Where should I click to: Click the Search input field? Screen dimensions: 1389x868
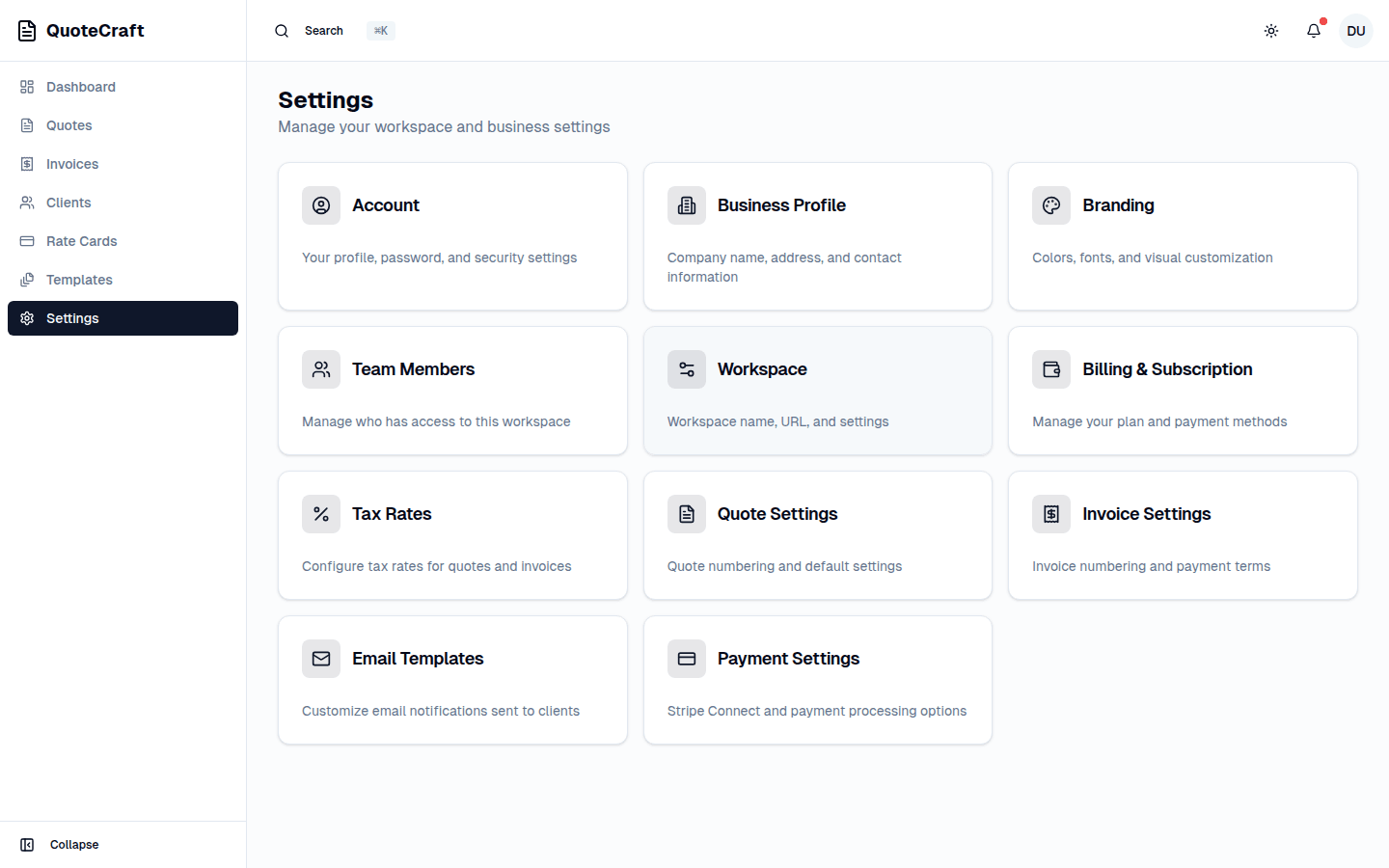coord(324,30)
